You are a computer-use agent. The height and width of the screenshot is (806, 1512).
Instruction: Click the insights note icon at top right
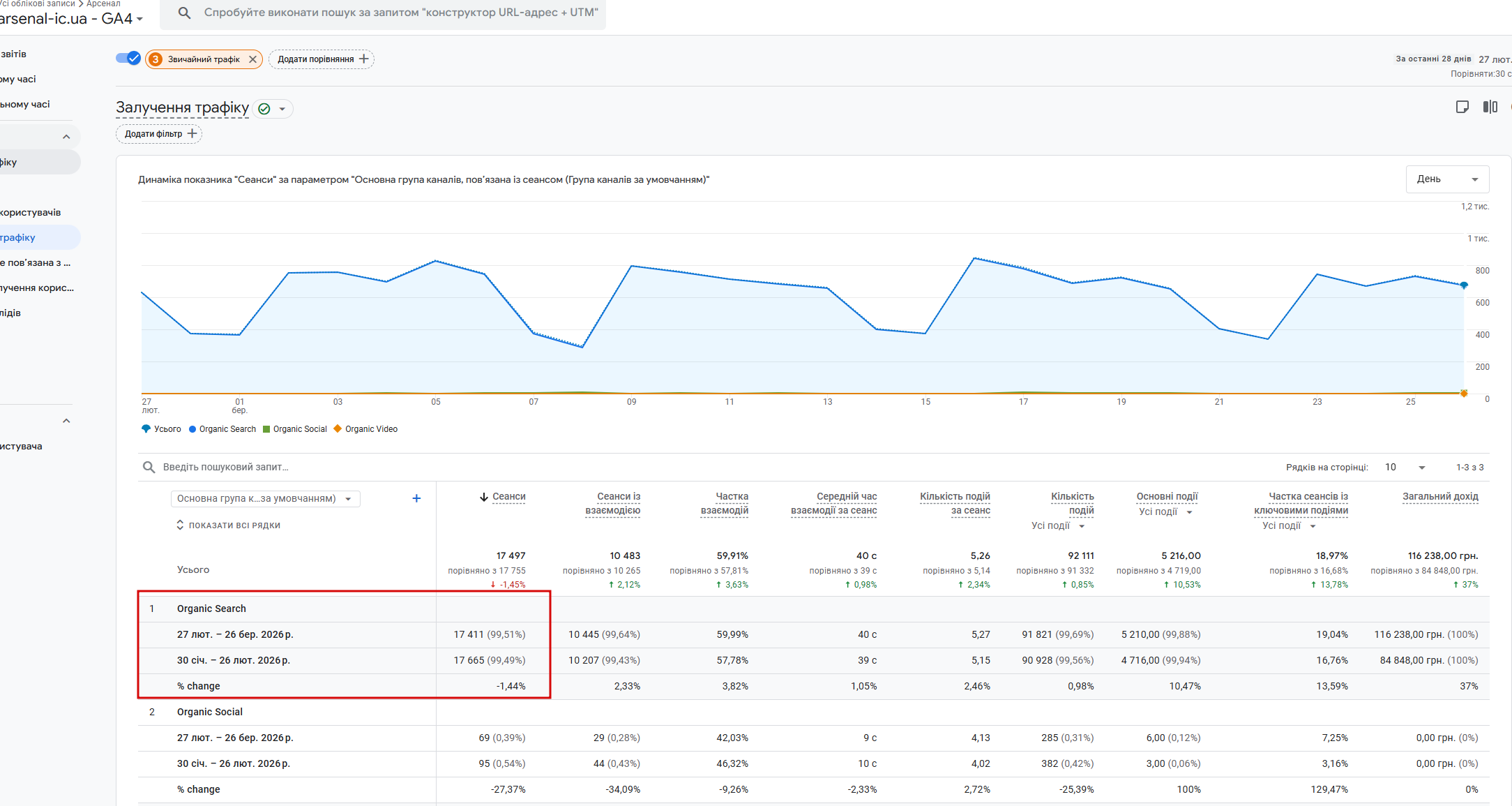pyautogui.click(x=1462, y=107)
